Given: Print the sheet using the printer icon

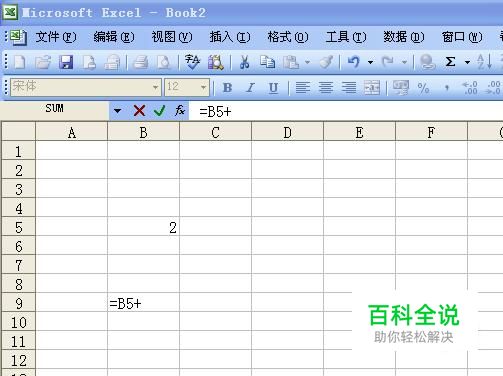Looking at the screenshot, I should pyautogui.click(x=141, y=62).
